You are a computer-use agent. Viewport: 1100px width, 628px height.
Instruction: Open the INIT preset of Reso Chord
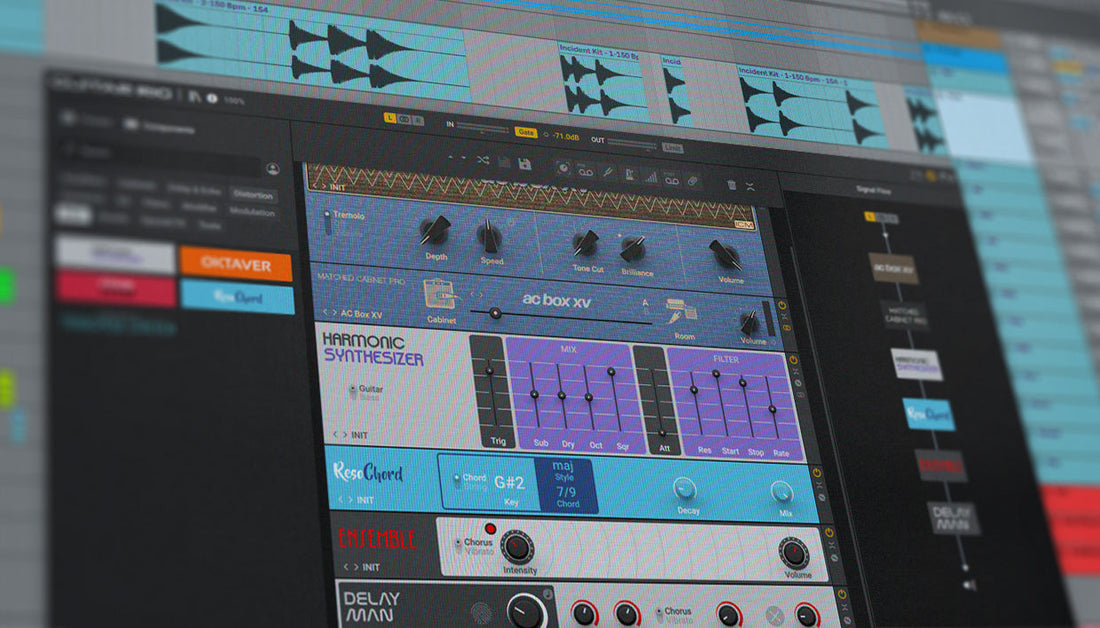365,500
